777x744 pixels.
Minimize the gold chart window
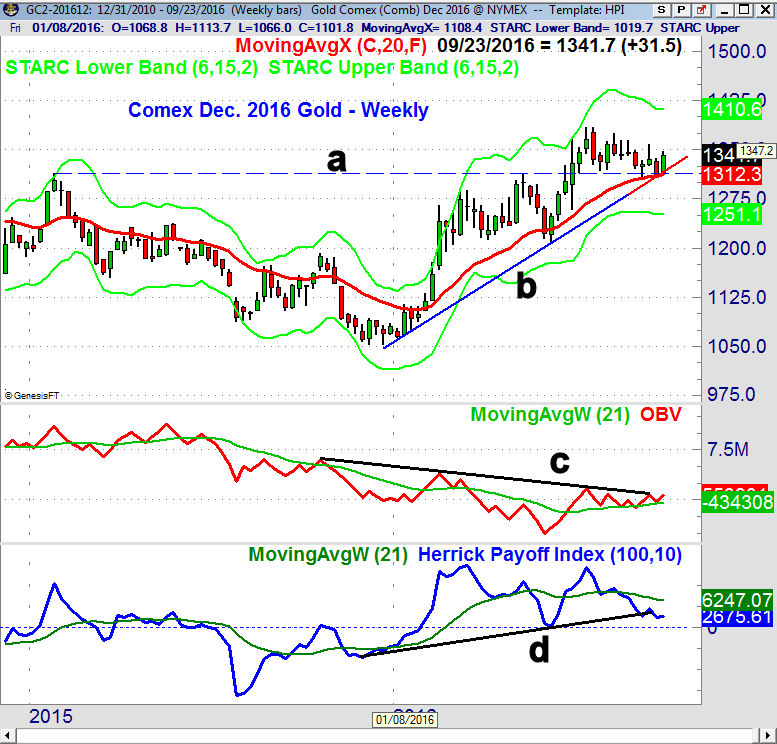pyautogui.click(x=725, y=10)
